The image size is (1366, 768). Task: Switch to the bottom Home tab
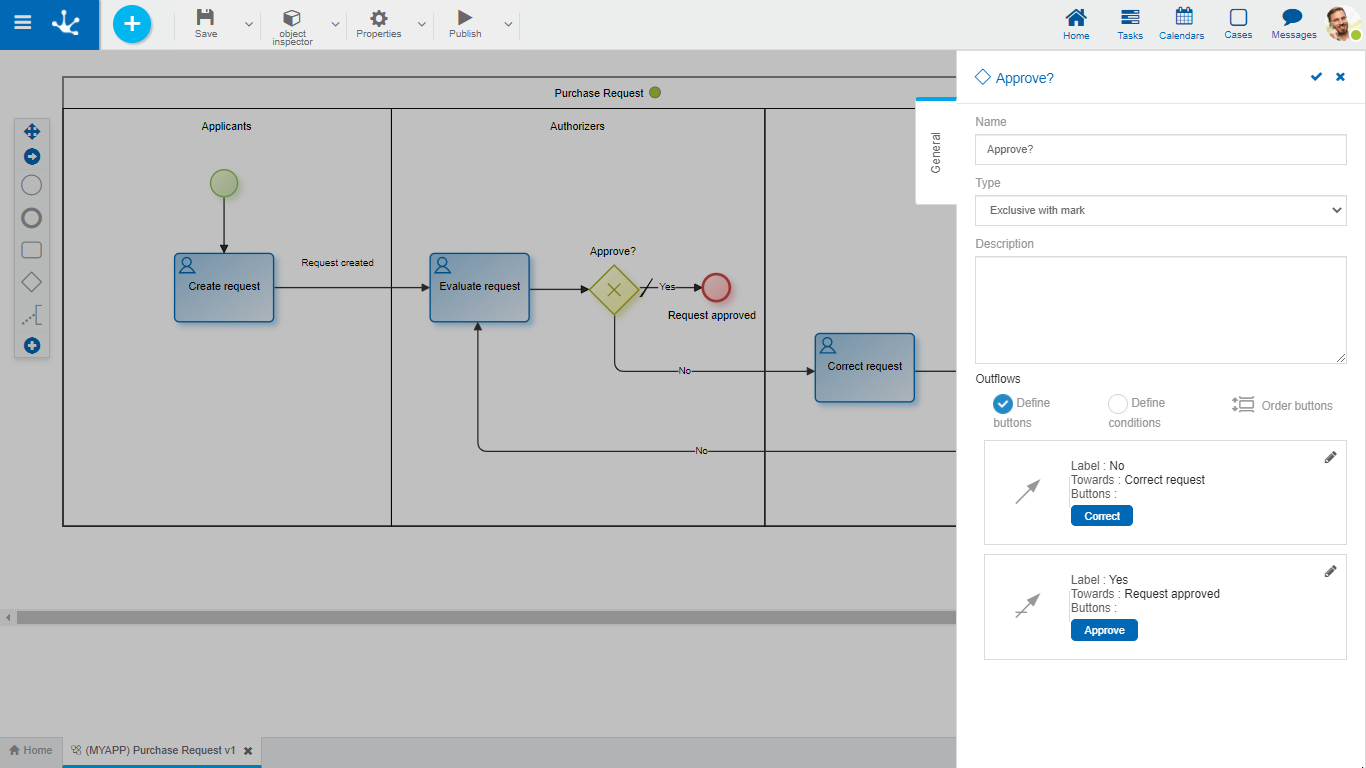click(31, 750)
